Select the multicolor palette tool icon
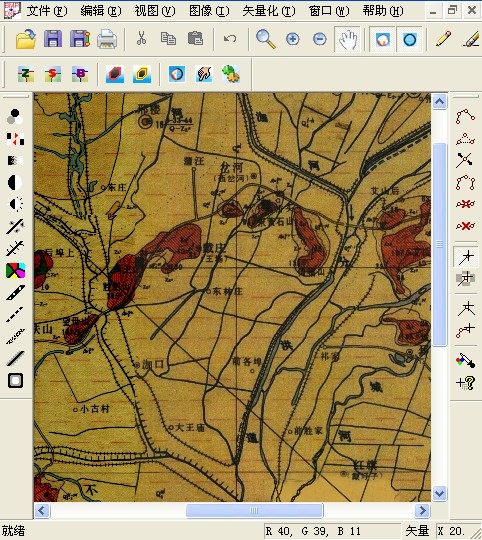This screenshot has height=540, width=482. point(15,270)
